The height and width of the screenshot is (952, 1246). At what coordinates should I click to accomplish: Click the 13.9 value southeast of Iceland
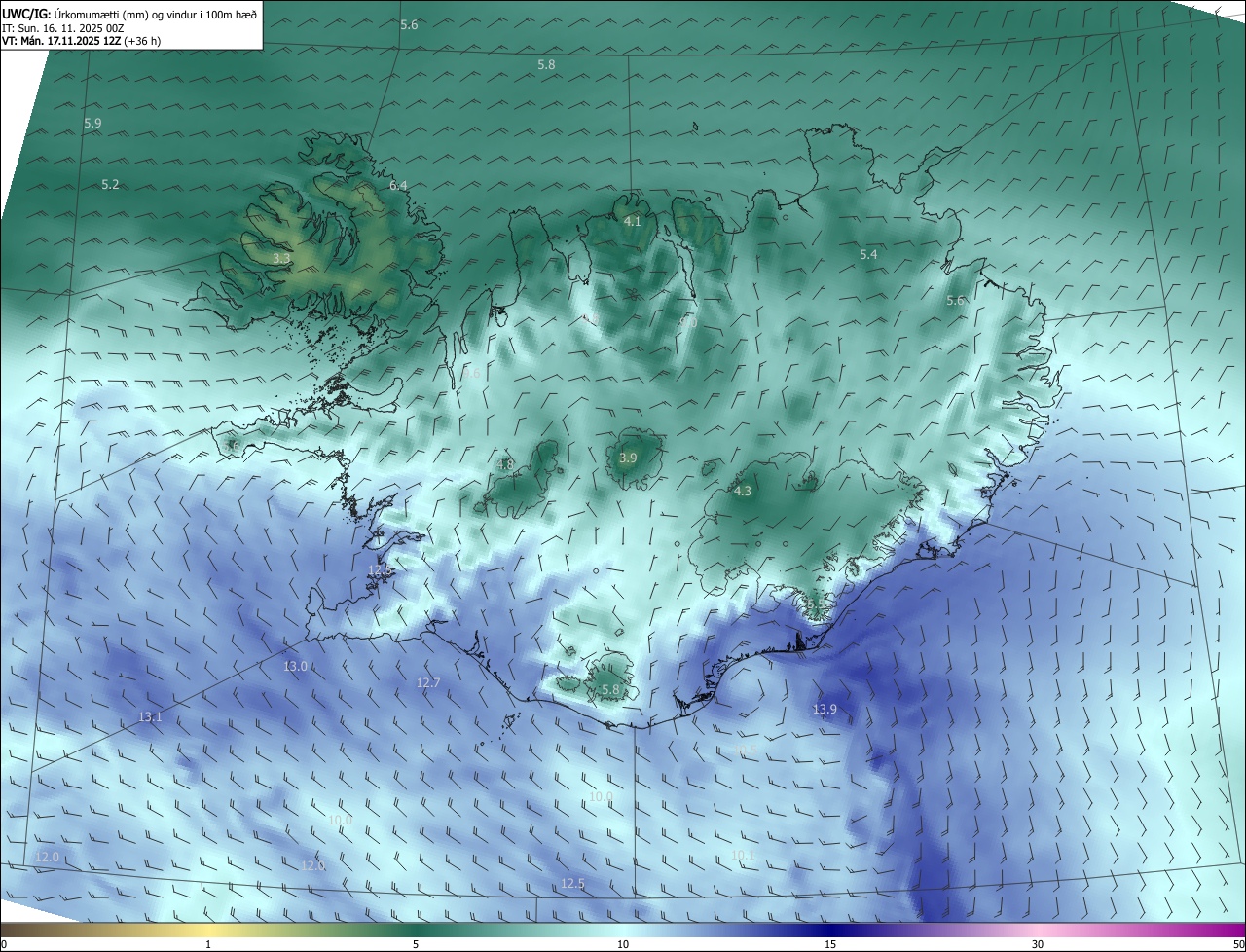coord(825,709)
